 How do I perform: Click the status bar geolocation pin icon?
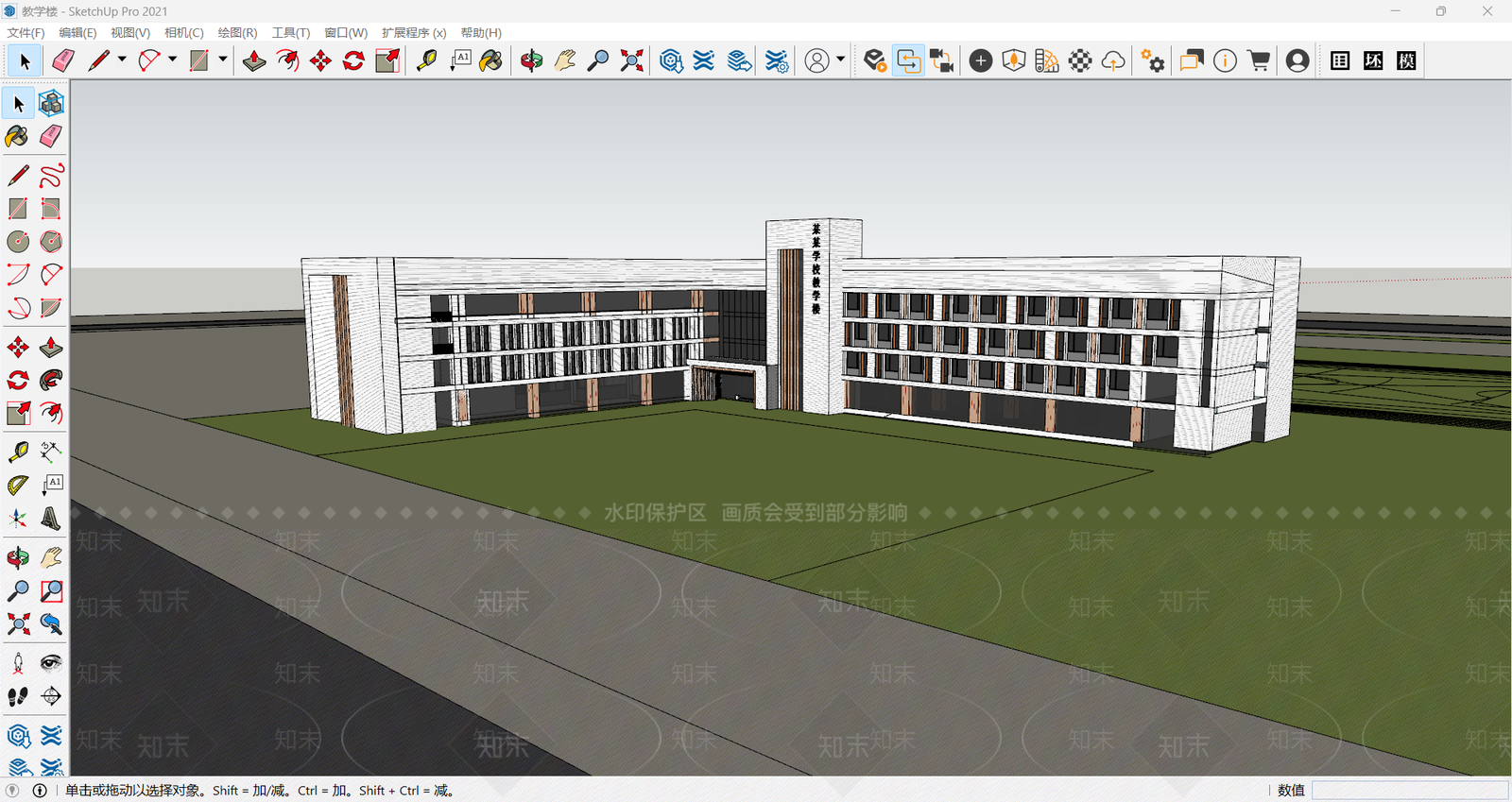tap(12, 791)
